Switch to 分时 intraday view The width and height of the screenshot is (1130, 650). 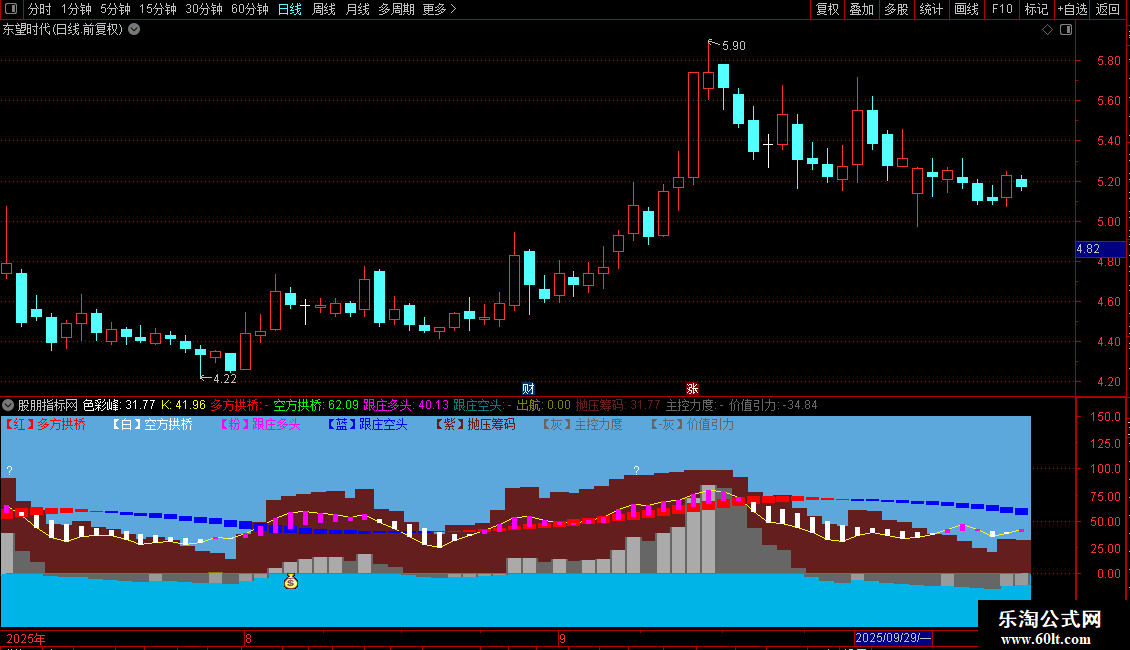pyautogui.click(x=40, y=9)
